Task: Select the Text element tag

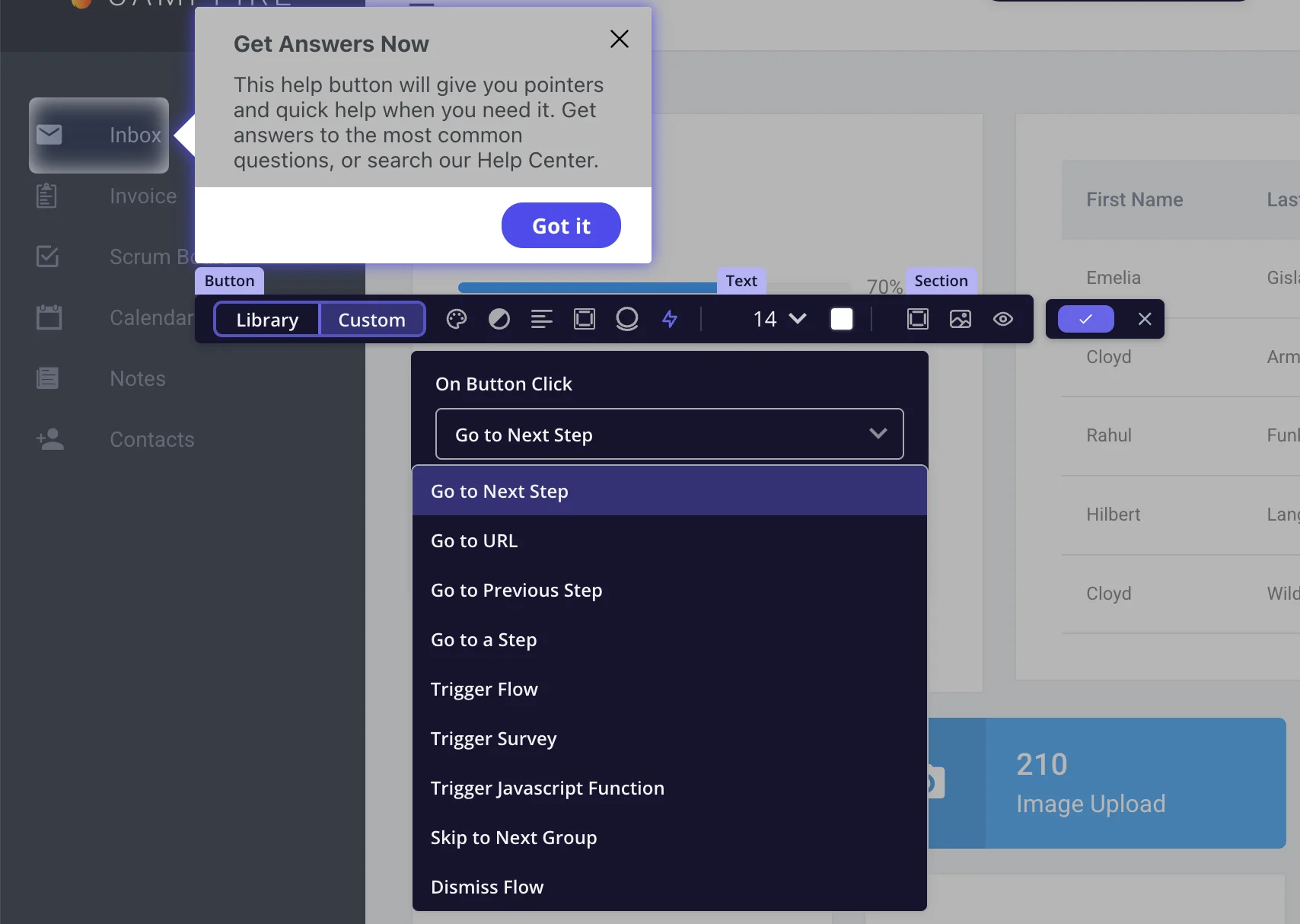Action: pyautogui.click(x=741, y=281)
